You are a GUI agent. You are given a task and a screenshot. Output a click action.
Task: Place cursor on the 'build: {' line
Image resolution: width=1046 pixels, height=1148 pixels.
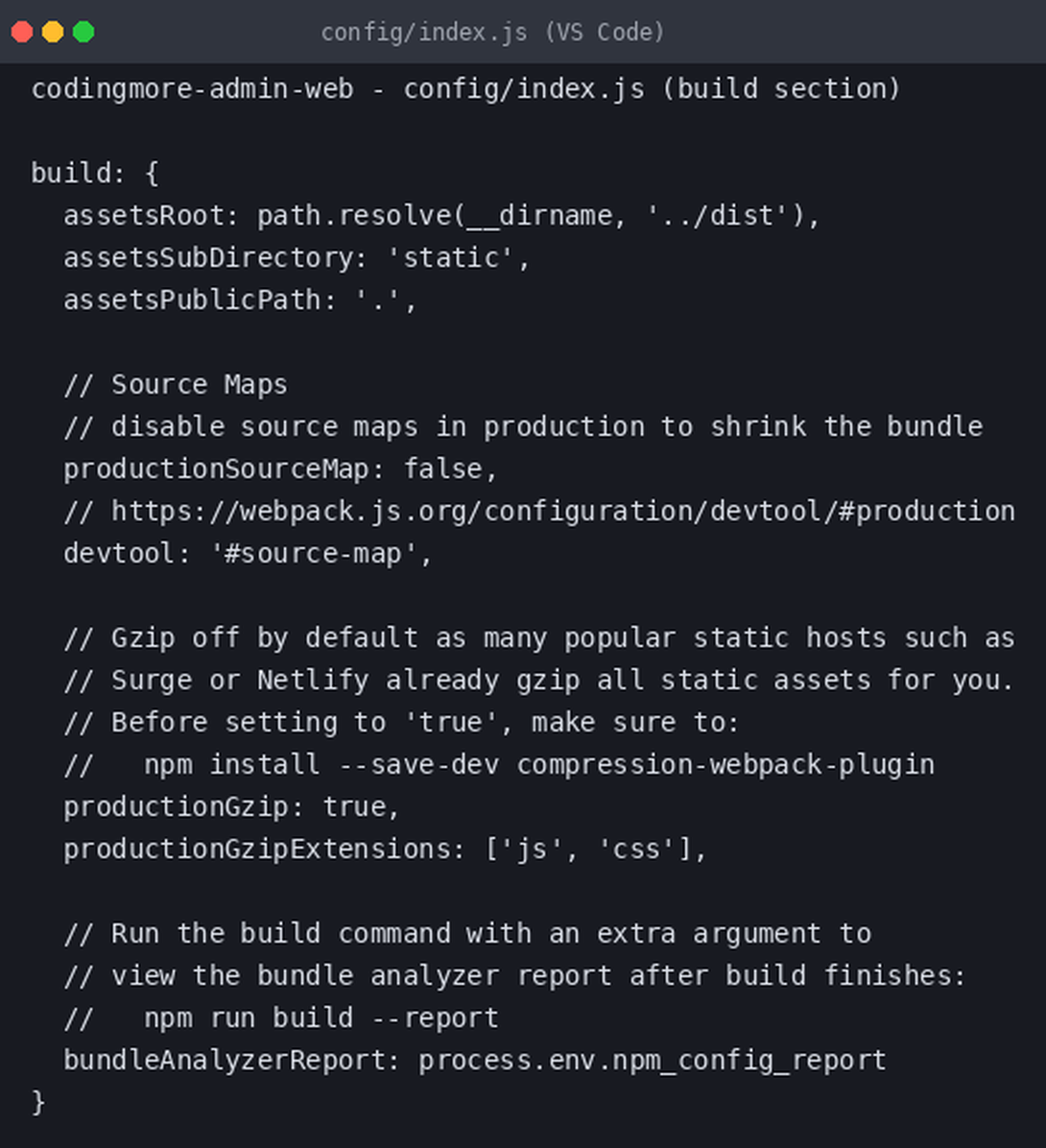click(95, 174)
